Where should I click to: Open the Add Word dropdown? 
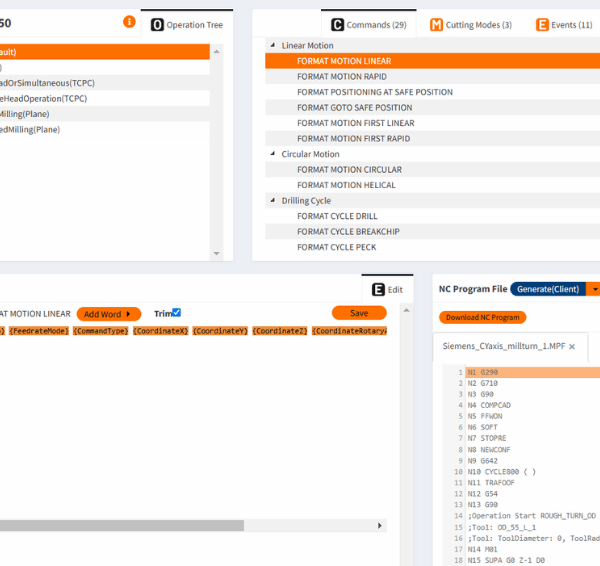(x=108, y=314)
